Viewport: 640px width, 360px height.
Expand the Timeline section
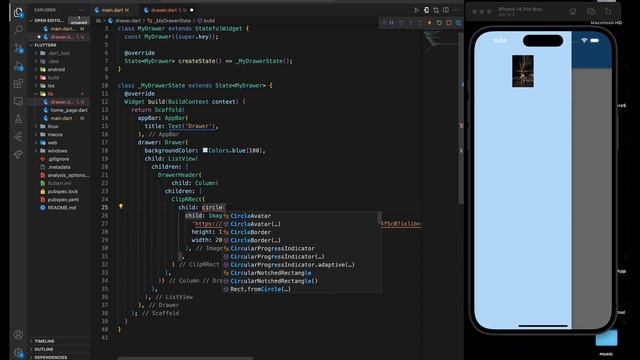coord(44,341)
